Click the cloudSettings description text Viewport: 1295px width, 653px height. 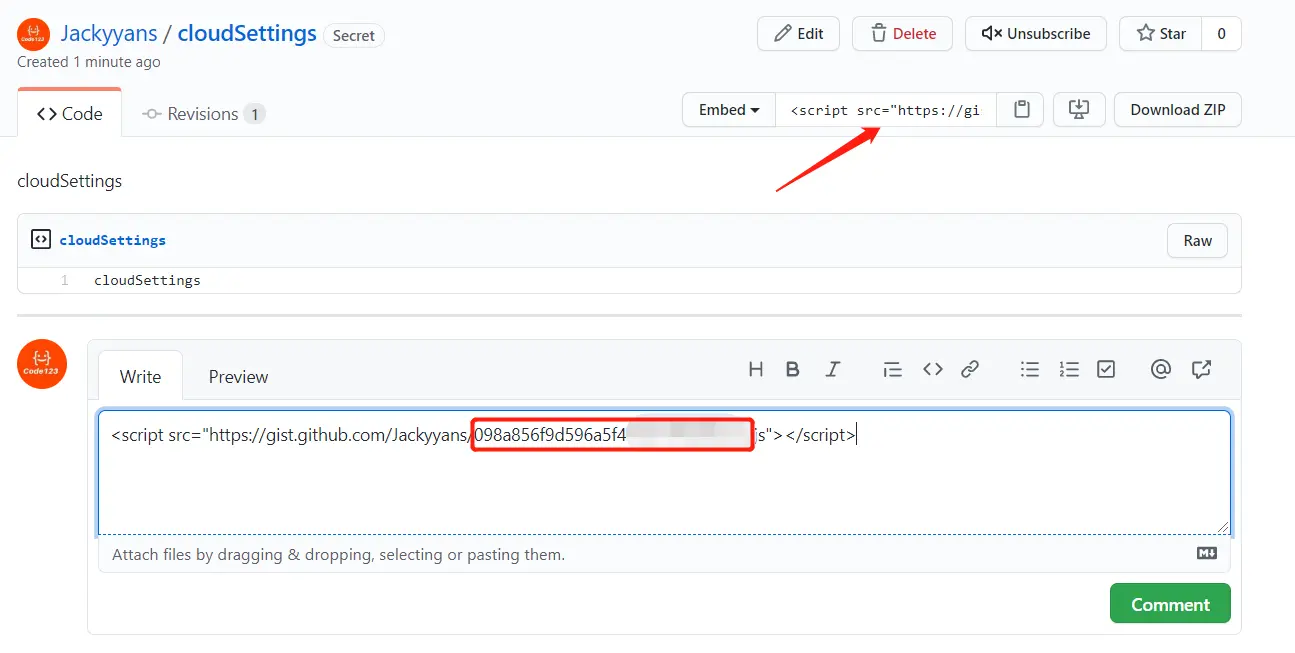point(70,181)
